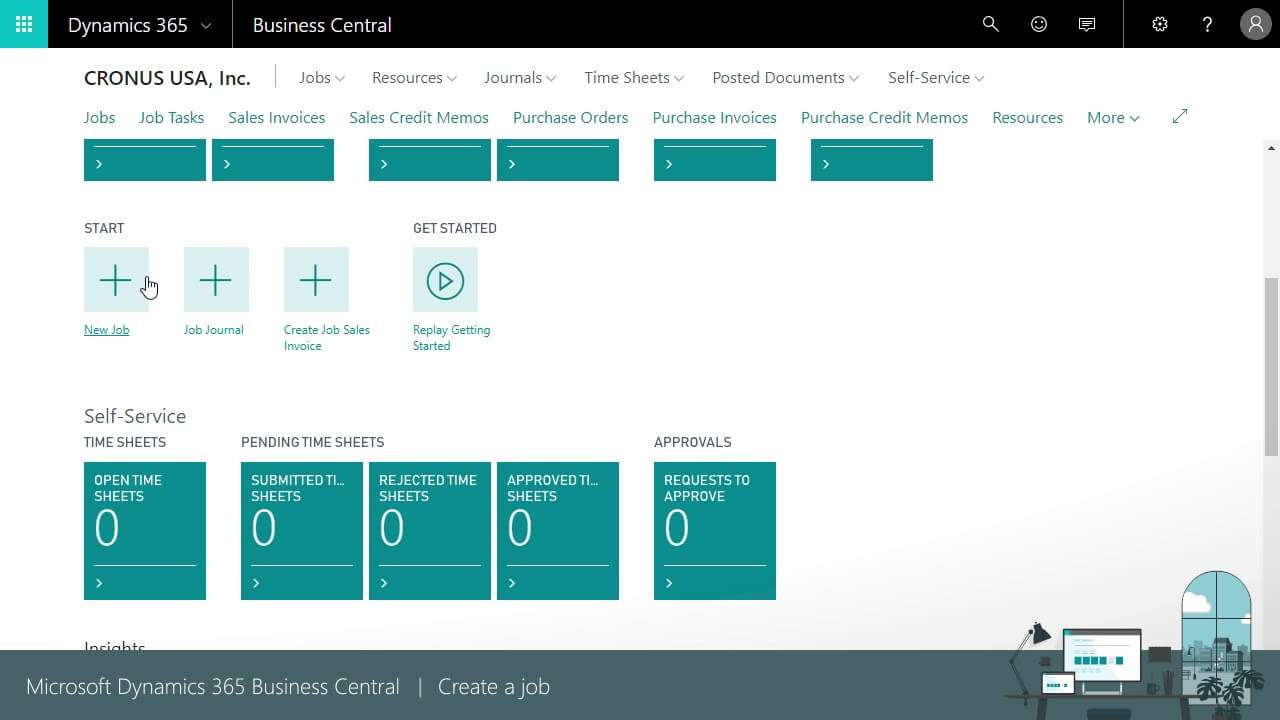Open the Posted Documents menu
This screenshot has width=1280, height=720.
[784, 77]
